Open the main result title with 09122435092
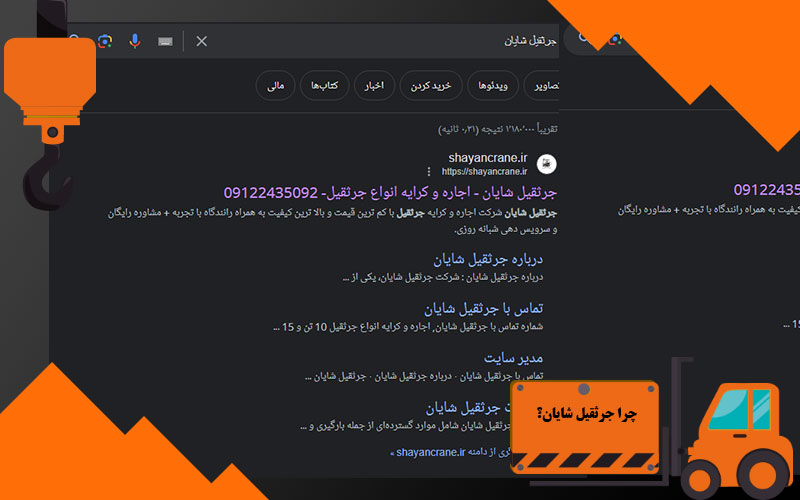This screenshot has width=800, height=500. tap(390, 193)
